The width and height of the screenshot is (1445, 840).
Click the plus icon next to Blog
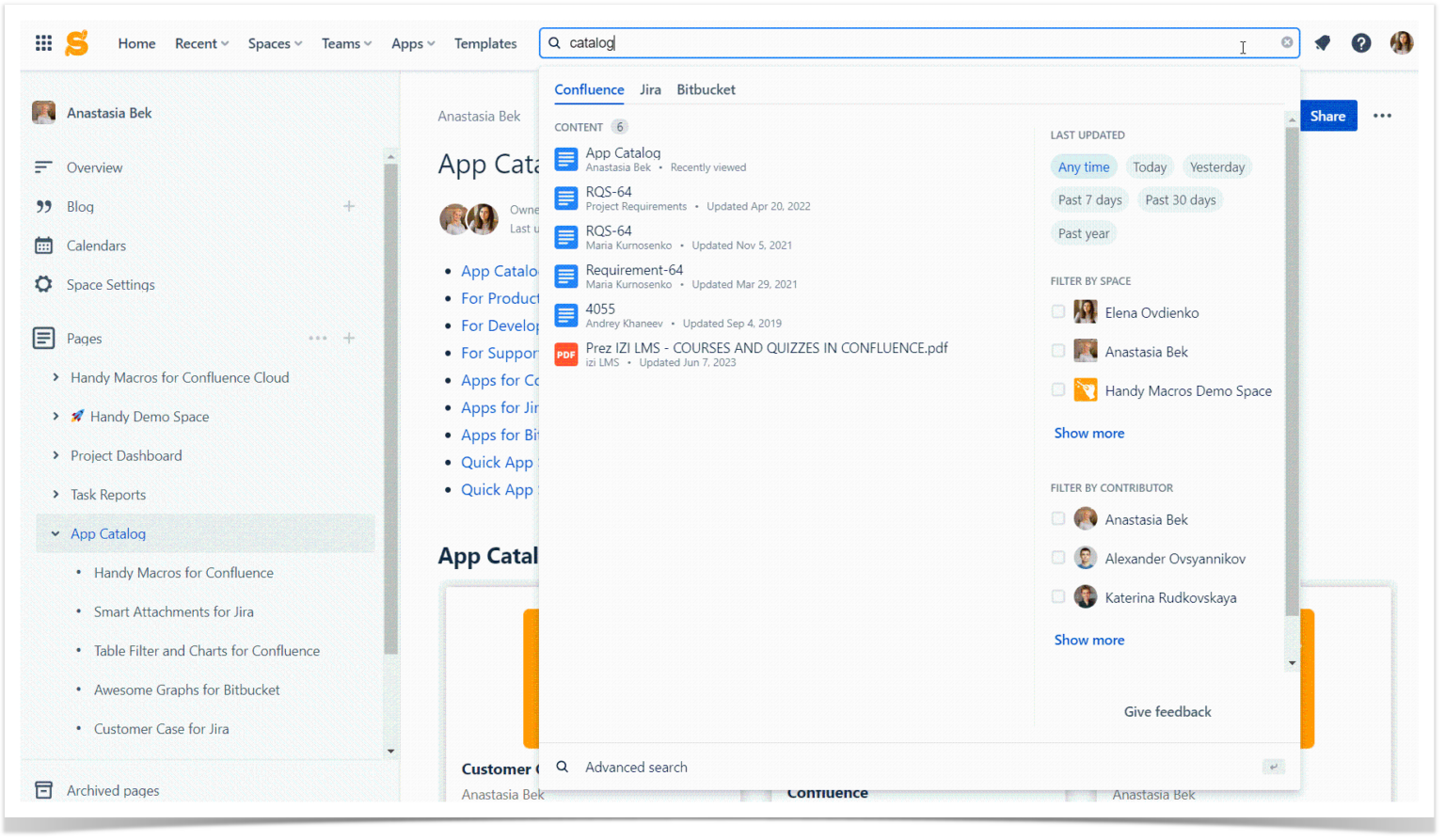pos(349,206)
